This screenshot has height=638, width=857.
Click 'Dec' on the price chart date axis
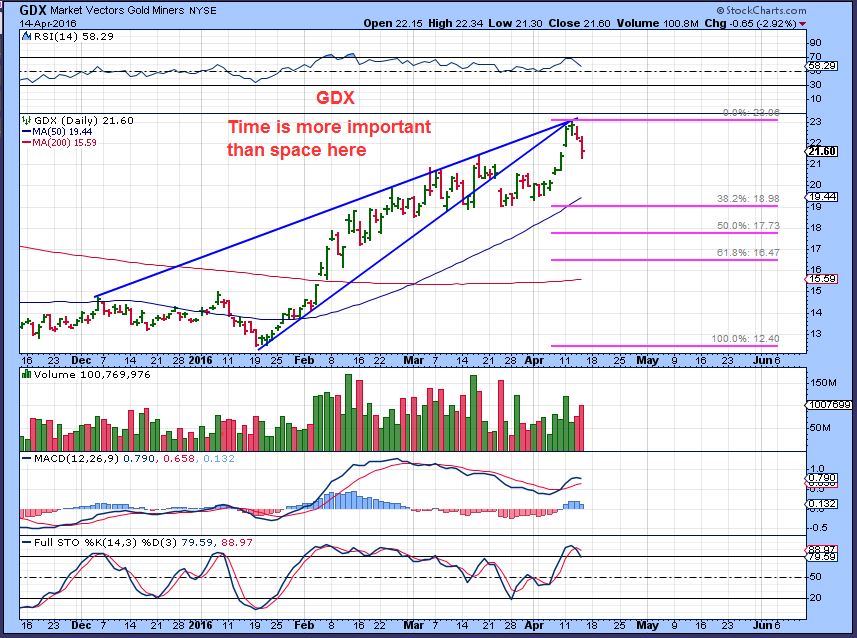[81, 360]
